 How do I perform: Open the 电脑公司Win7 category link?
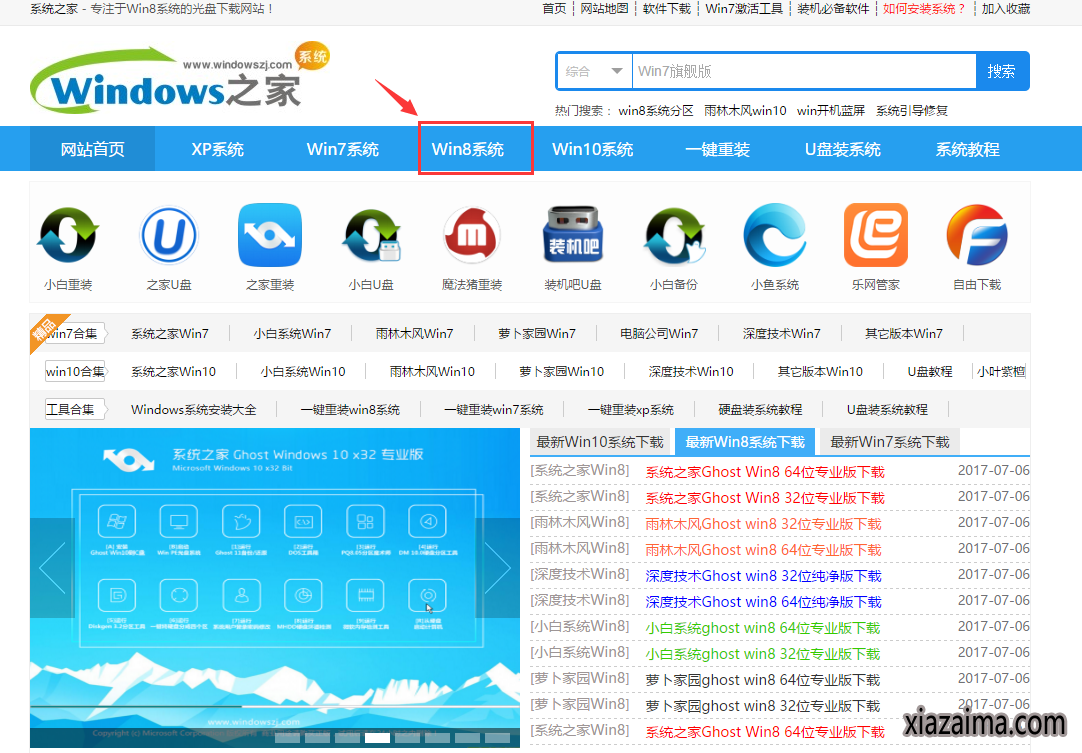pyautogui.click(x=659, y=333)
